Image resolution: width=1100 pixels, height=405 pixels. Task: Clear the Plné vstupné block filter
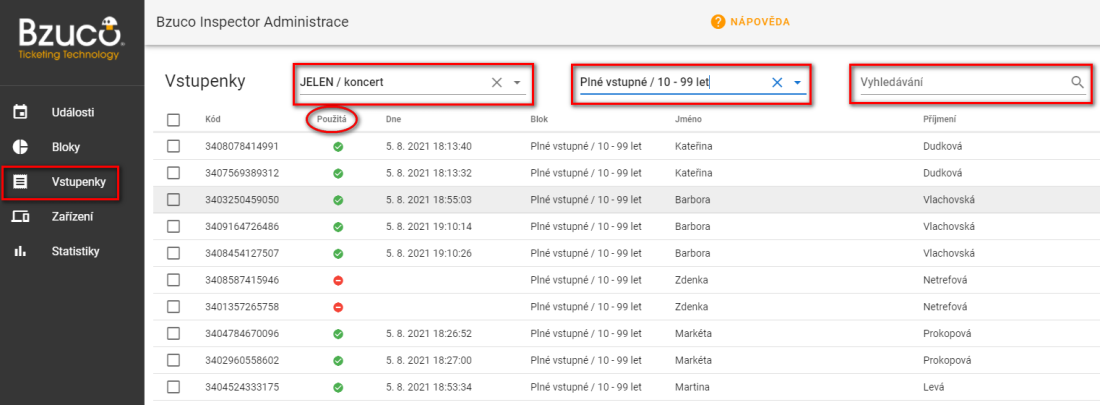click(x=777, y=82)
